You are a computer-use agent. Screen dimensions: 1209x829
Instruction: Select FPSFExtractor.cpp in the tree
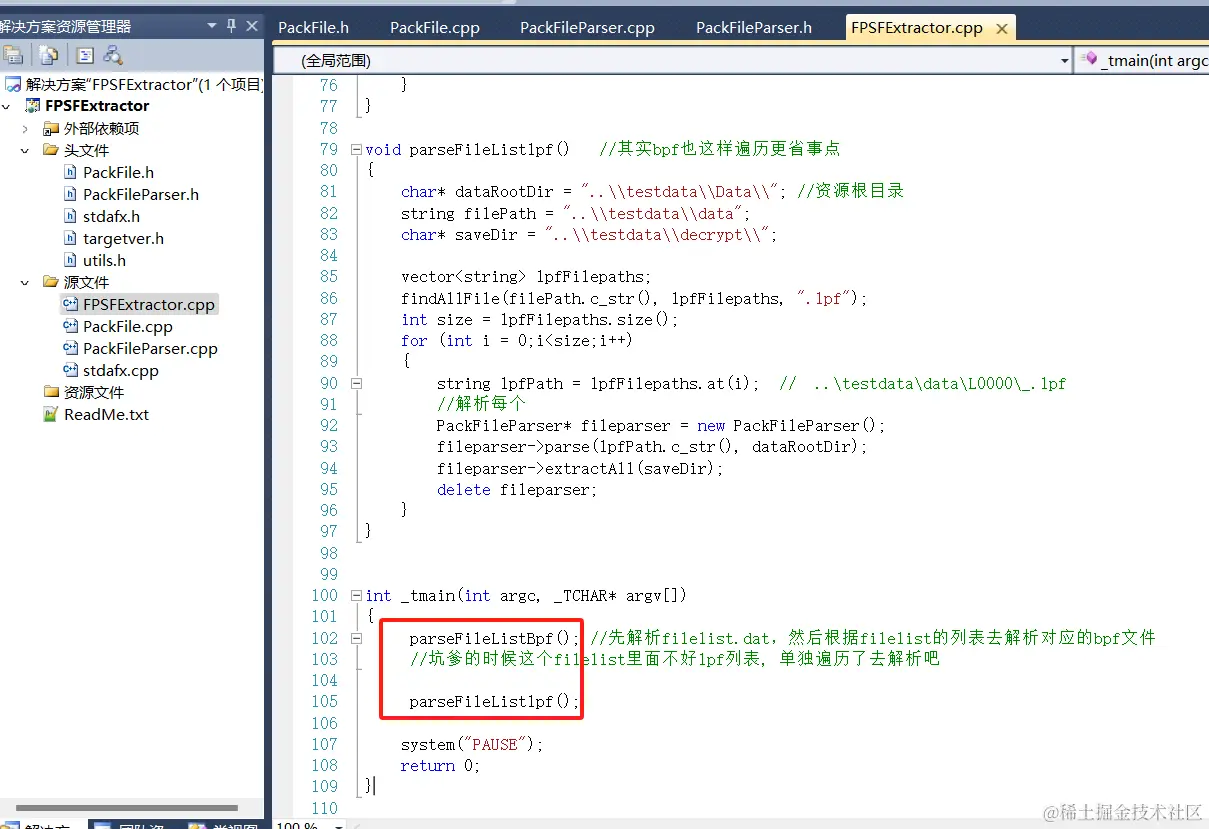point(149,305)
